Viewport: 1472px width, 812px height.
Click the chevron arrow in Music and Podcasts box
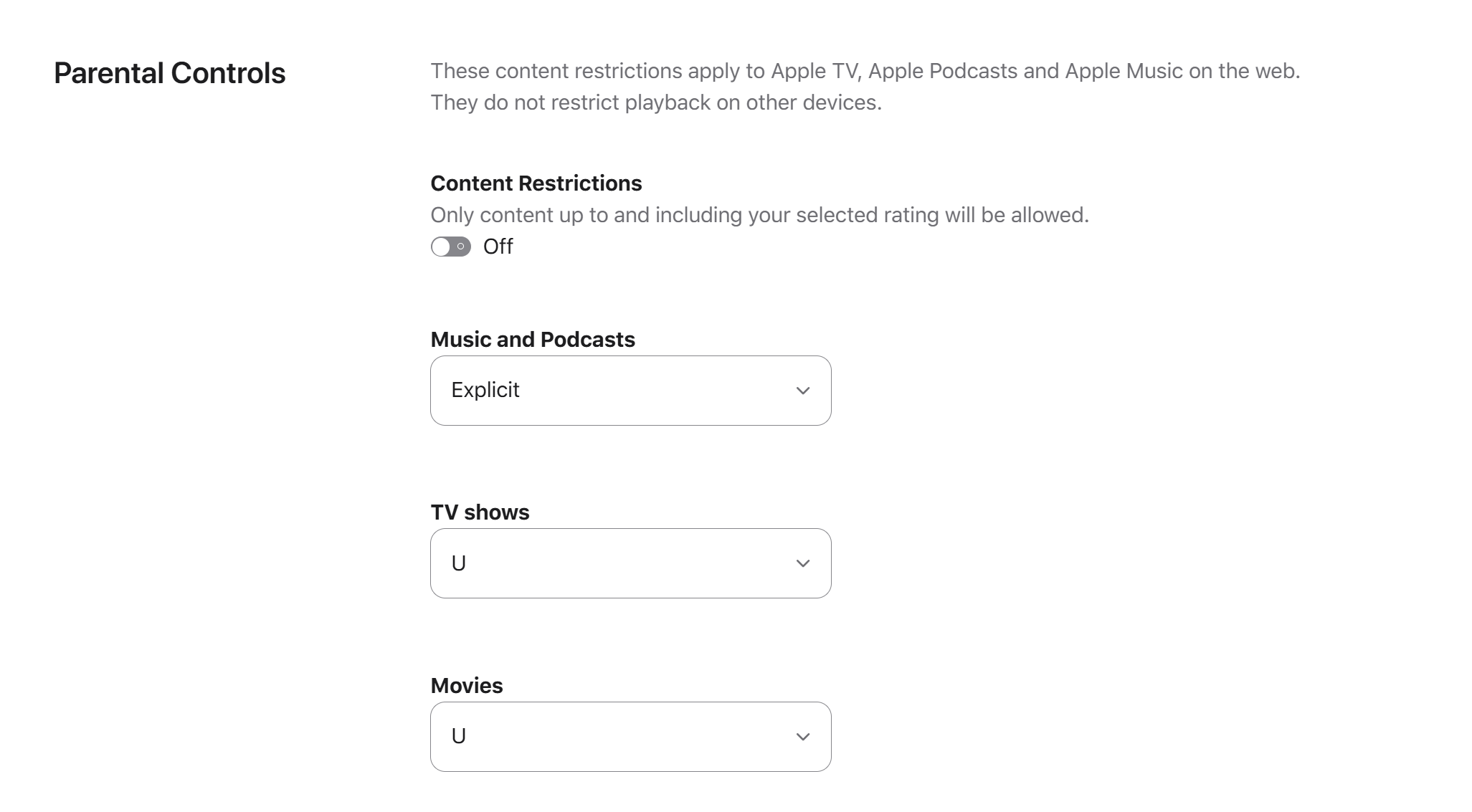click(803, 391)
